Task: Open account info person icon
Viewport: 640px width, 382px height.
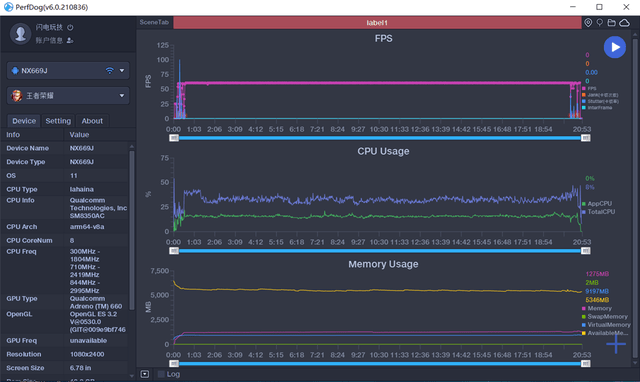Action: pos(70,40)
